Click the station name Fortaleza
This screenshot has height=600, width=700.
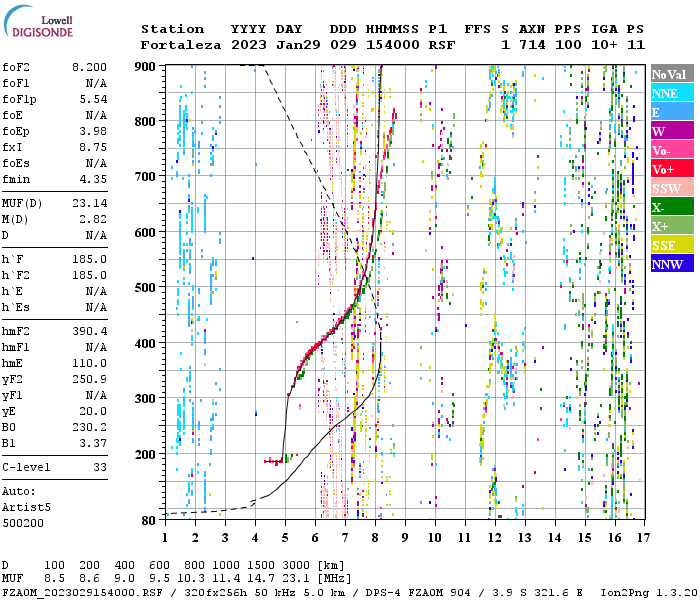coord(181,45)
